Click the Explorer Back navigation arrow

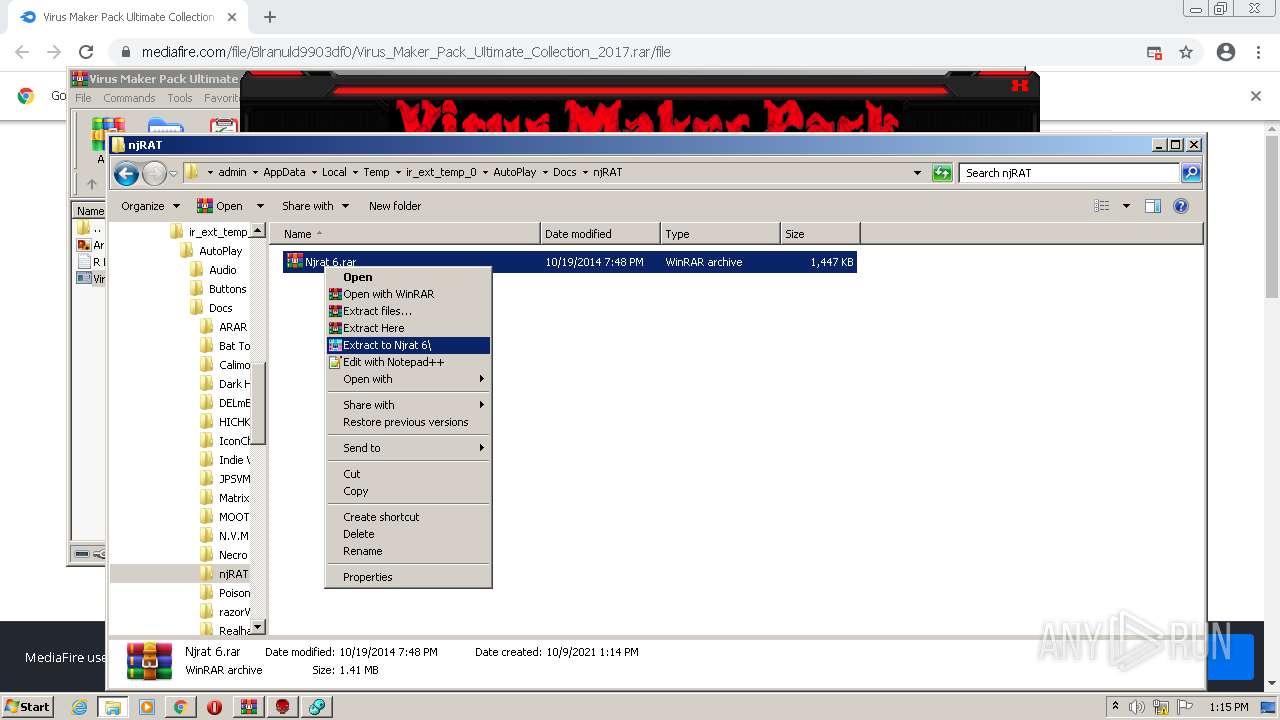coord(126,174)
